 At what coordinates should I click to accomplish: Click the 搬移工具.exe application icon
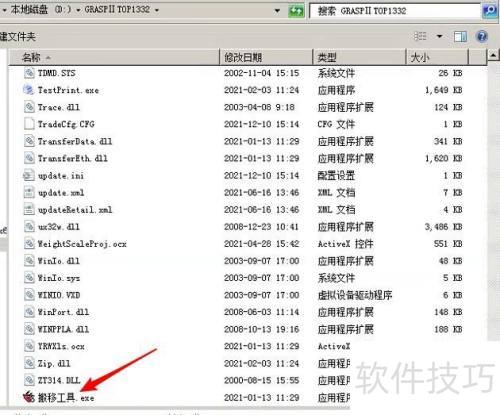click(29, 397)
